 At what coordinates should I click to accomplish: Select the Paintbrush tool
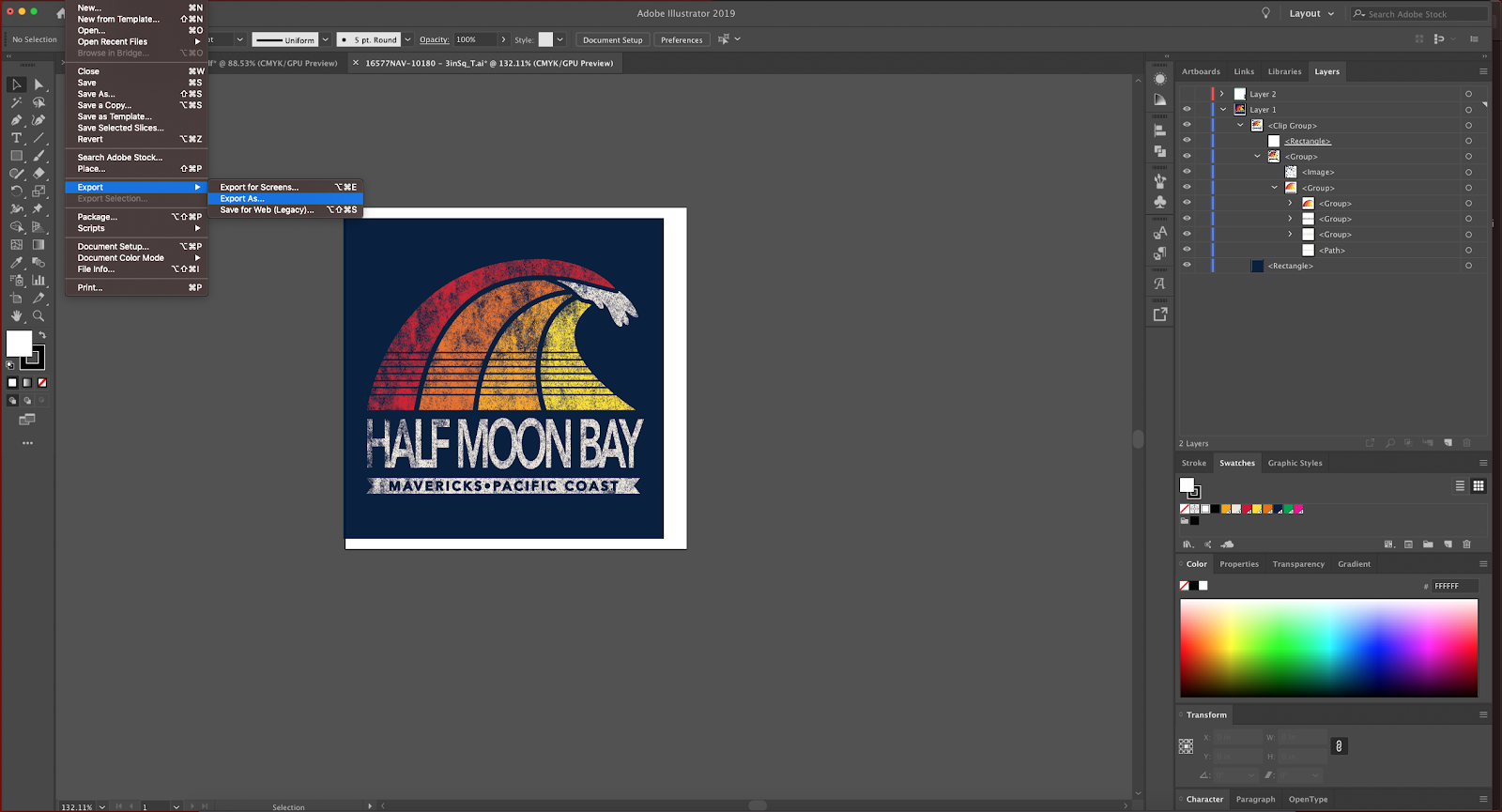[x=38, y=156]
